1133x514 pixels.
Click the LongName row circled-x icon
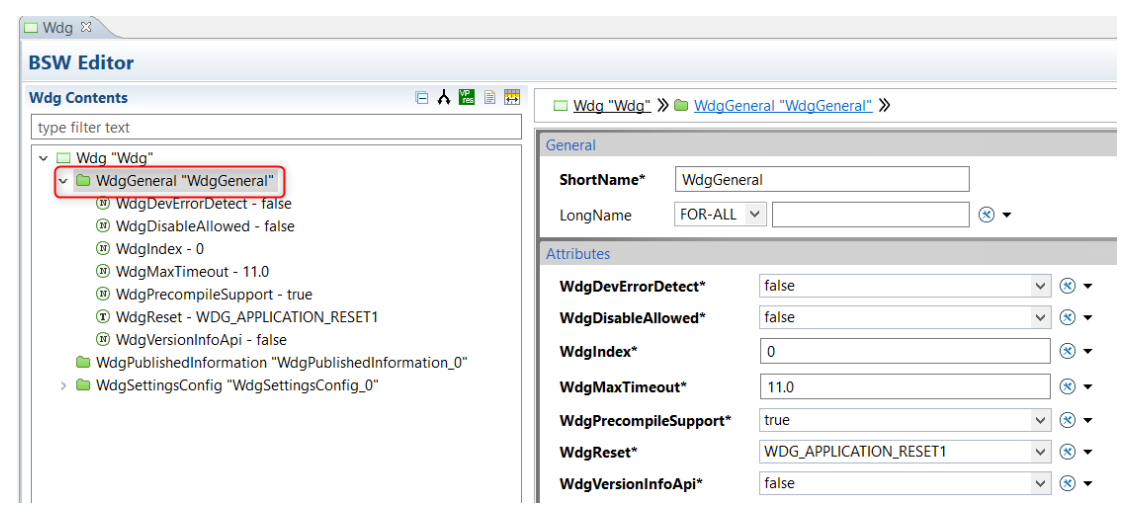point(986,215)
